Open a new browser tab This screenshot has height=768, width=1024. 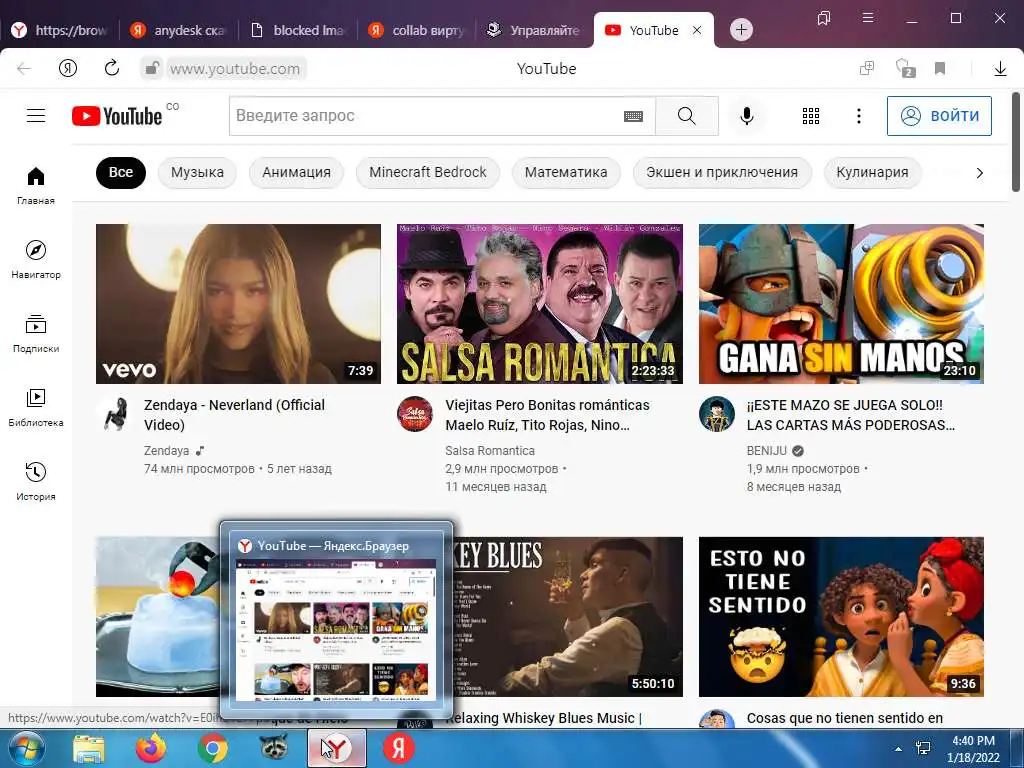741,30
